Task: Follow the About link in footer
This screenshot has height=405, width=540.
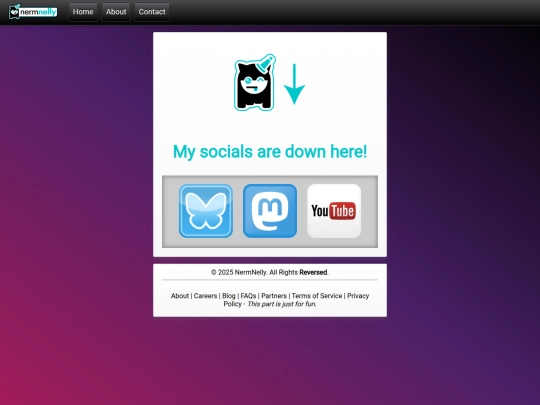Action: 180,296
